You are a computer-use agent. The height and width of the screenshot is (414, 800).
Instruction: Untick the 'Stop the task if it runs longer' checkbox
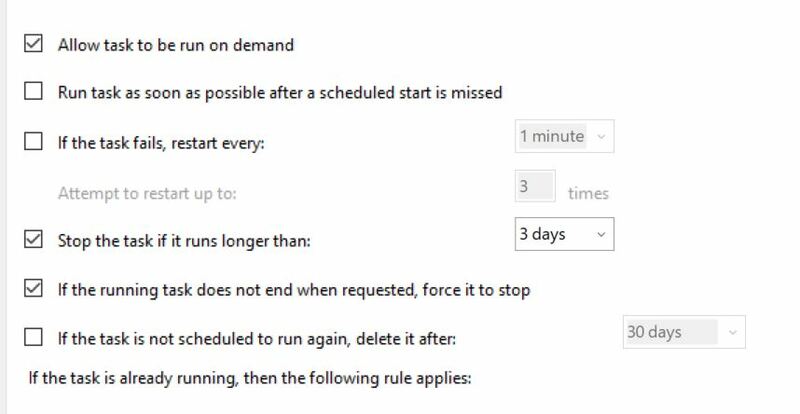(x=33, y=239)
